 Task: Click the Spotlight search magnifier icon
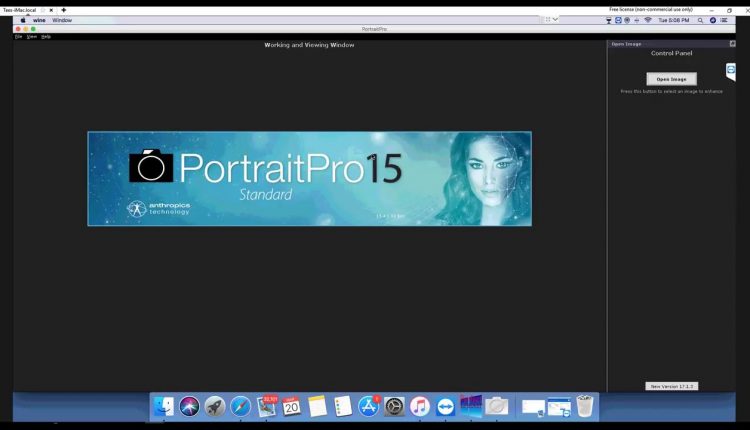tap(700, 20)
